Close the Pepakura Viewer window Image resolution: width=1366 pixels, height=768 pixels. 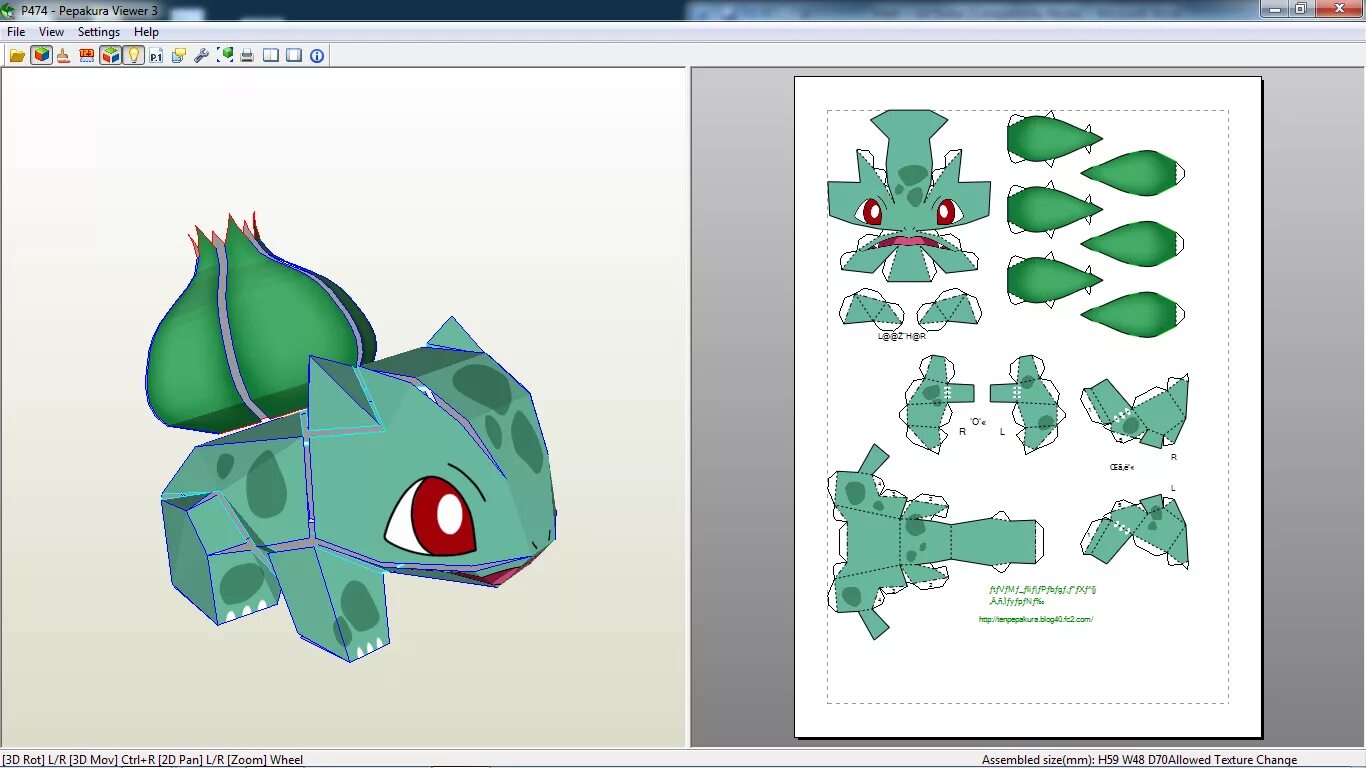click(x=1338, y=8)
